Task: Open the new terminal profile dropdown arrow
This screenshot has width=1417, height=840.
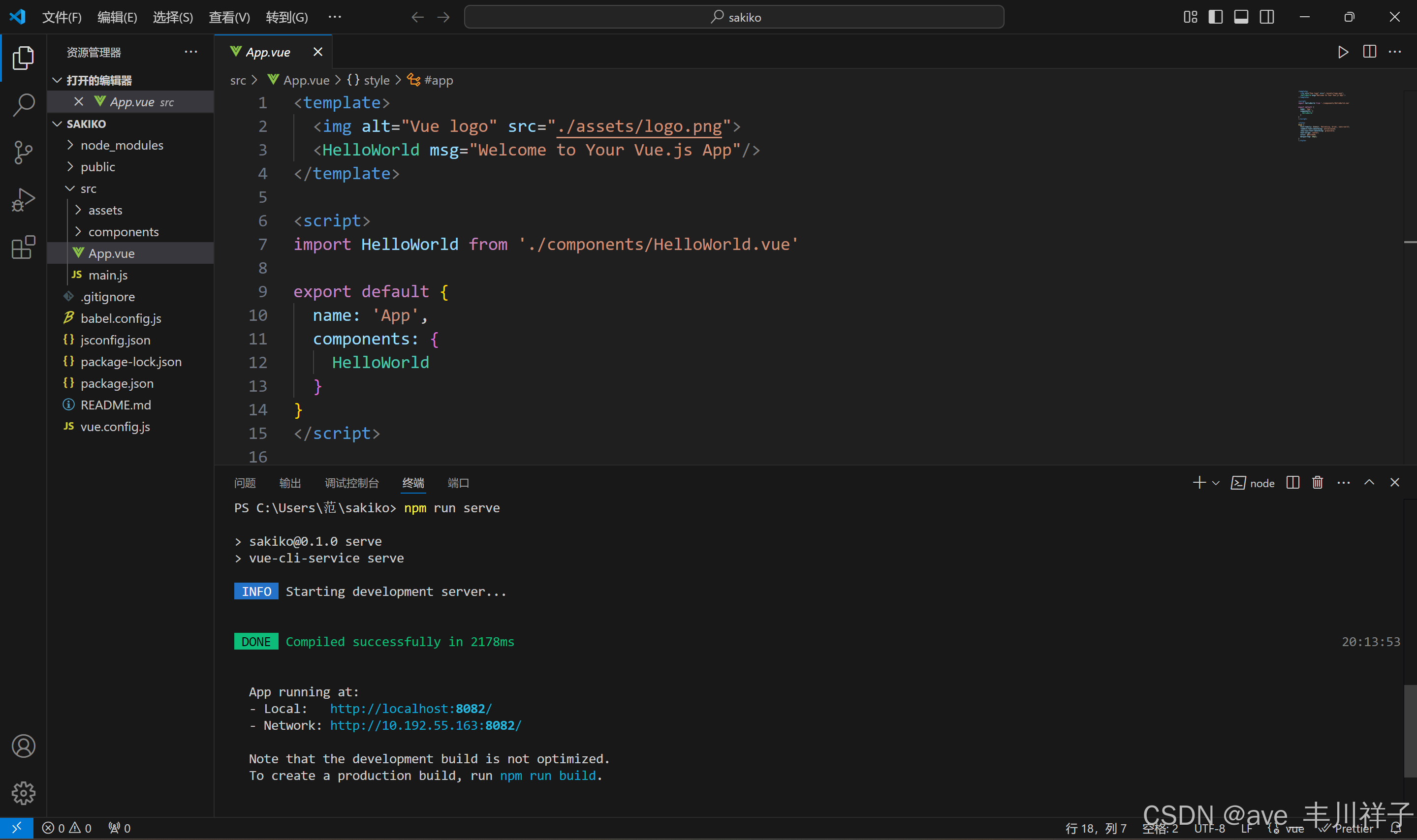Action: [1216, 483]
